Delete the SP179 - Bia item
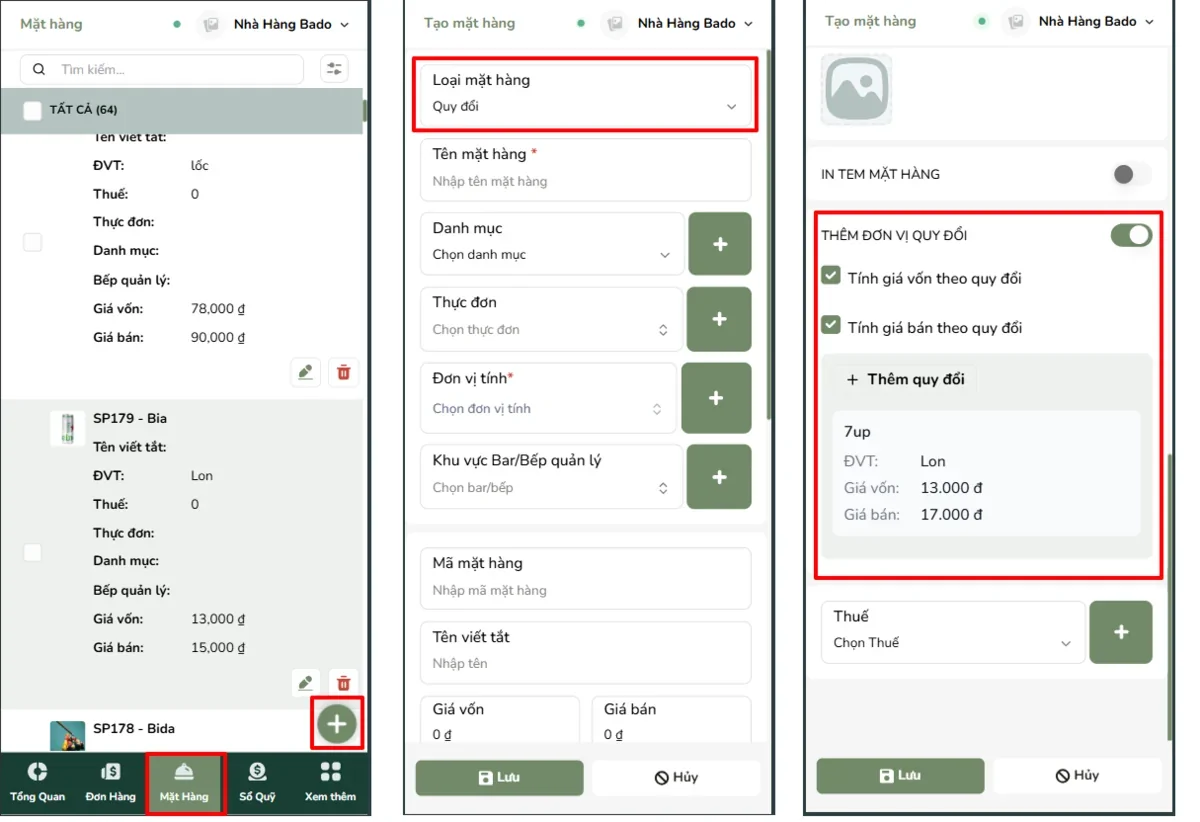The width and height of the screenshot is (1200, 822). (344, 683)
